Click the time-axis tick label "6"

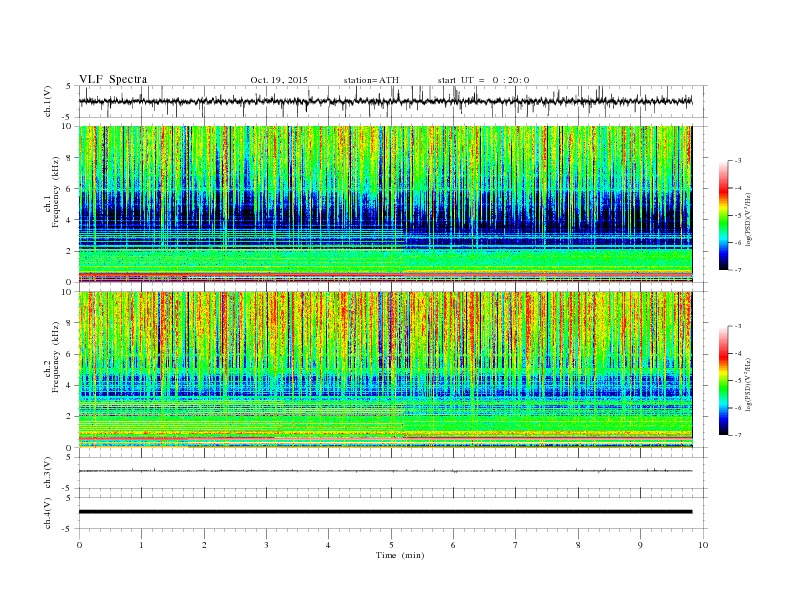453,545
